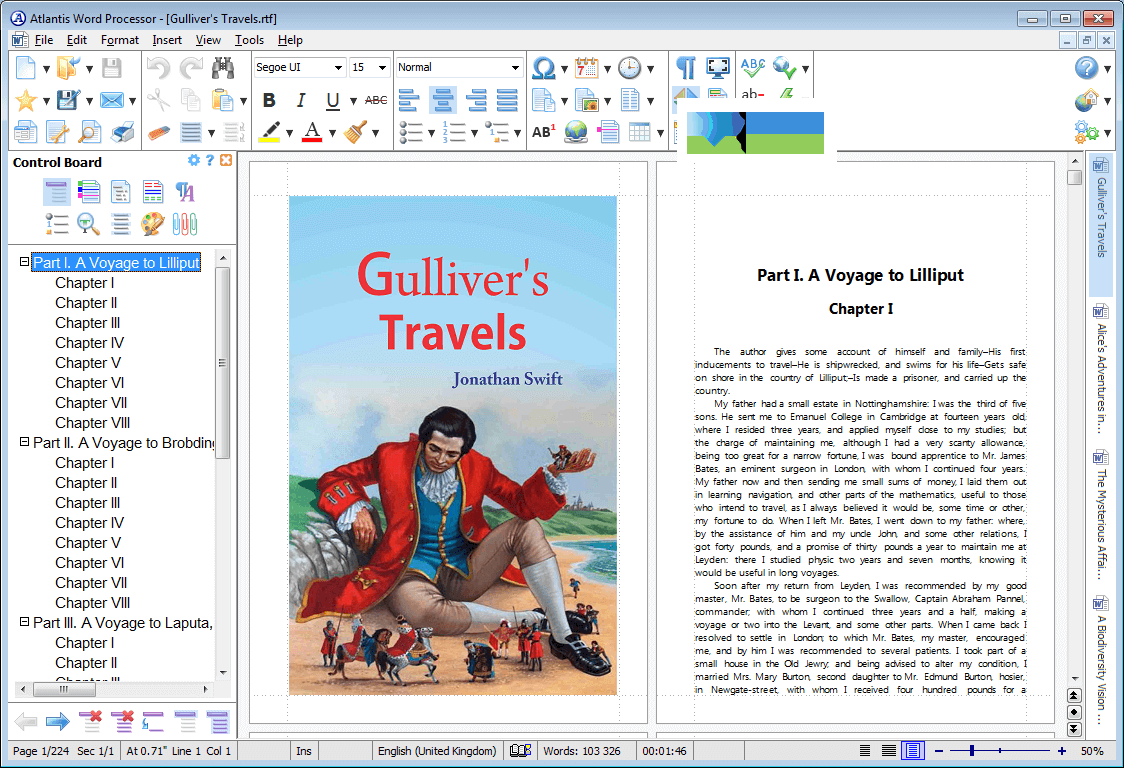The width and height of the screenshot is (1124, 768).
Task: Click the calendar Insert Date icon
Action: point(586,68)
